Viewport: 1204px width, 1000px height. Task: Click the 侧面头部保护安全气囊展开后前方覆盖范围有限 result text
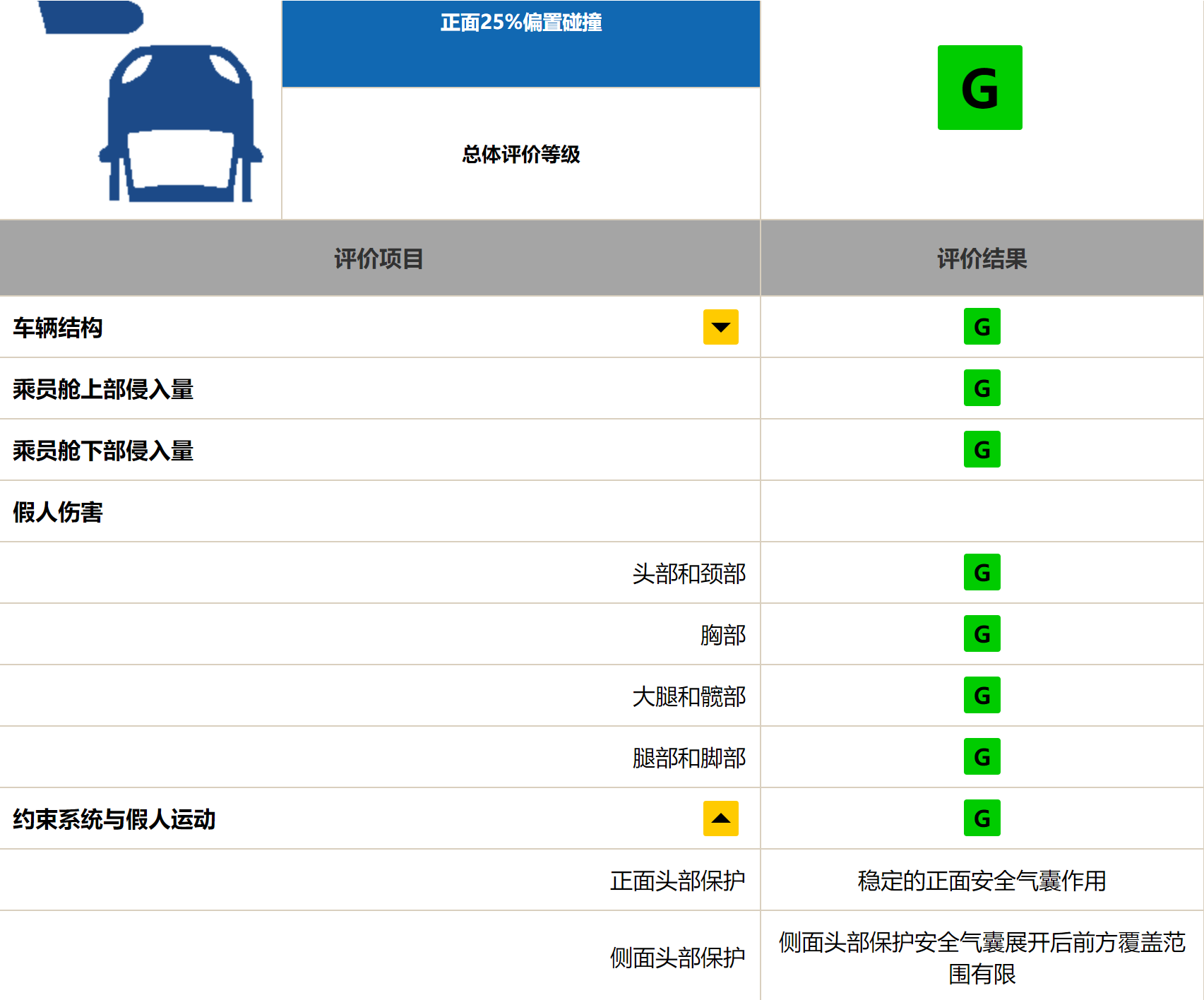[x=982, y=958]
